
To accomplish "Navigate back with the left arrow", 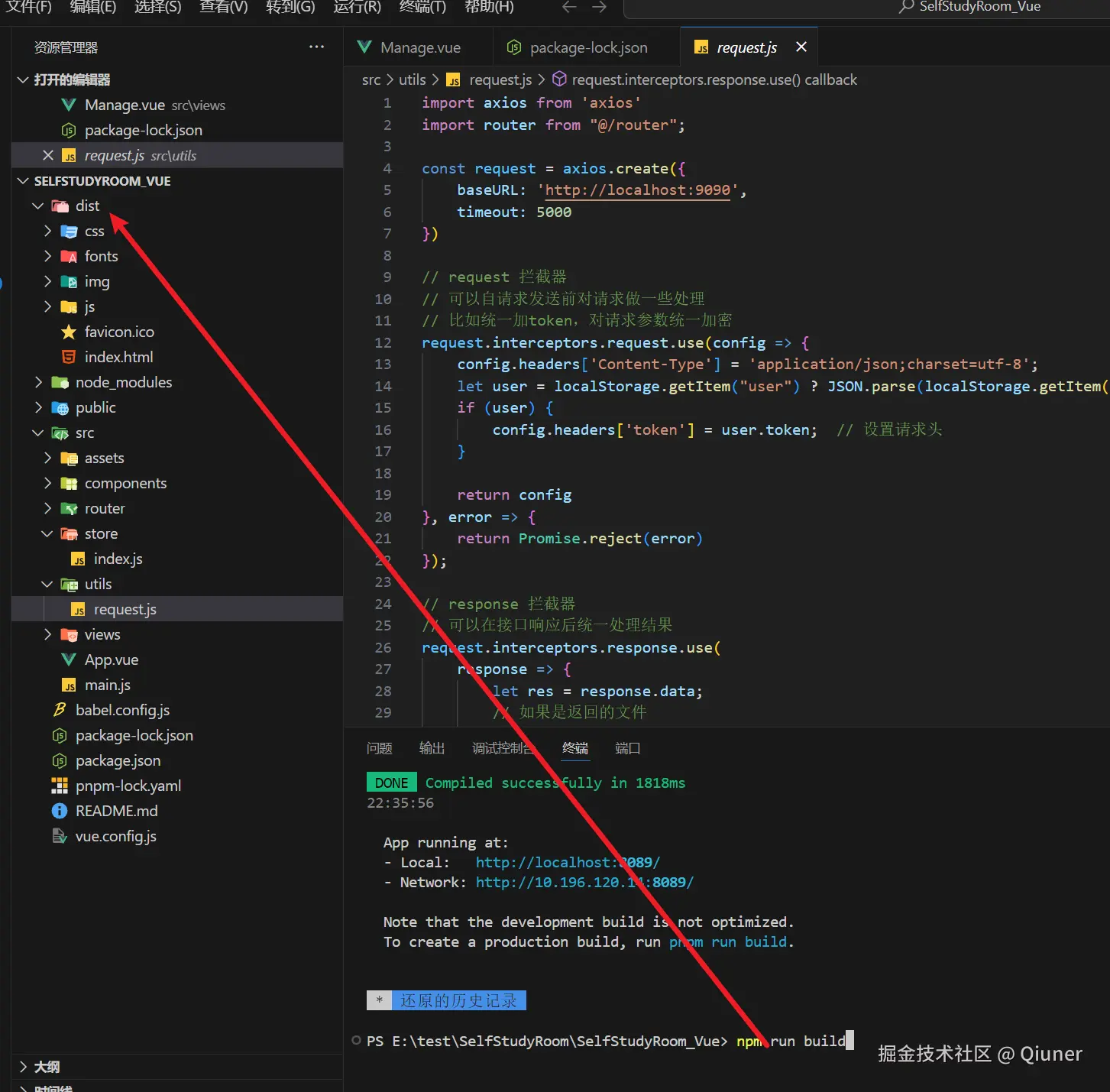I will tap(569, 7).
